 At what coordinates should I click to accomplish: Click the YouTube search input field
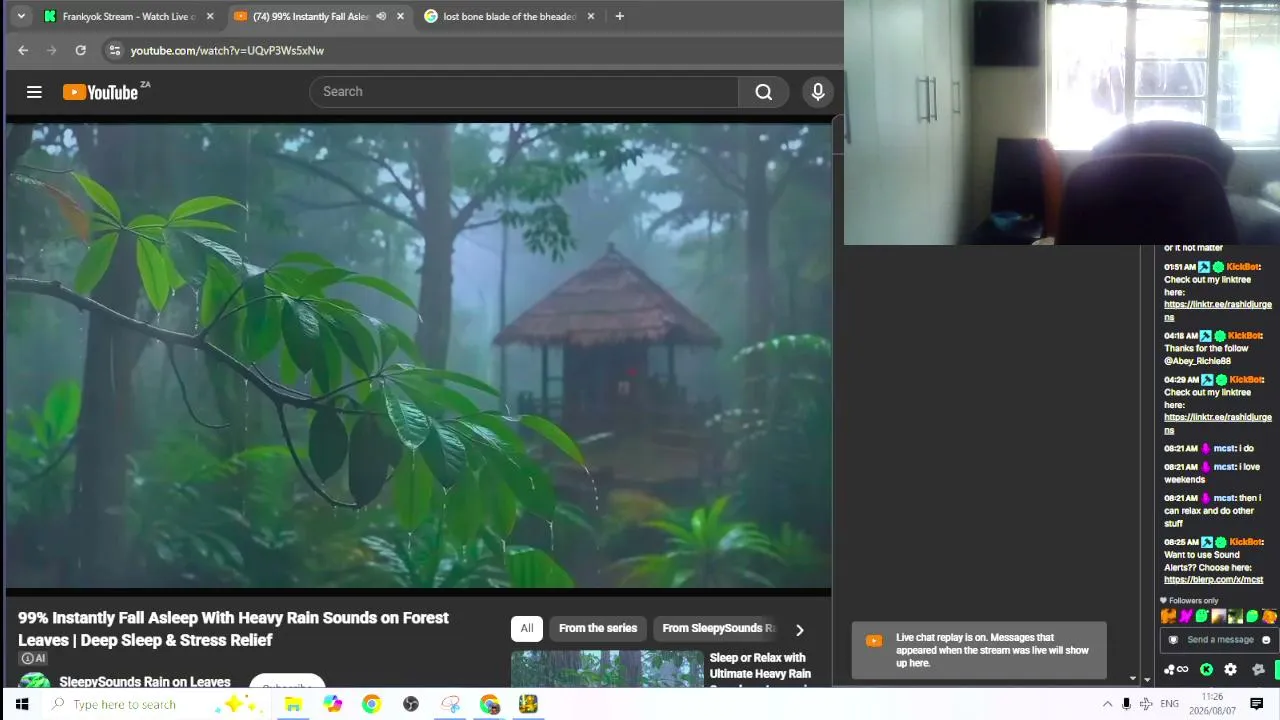[x=524, y=92]
